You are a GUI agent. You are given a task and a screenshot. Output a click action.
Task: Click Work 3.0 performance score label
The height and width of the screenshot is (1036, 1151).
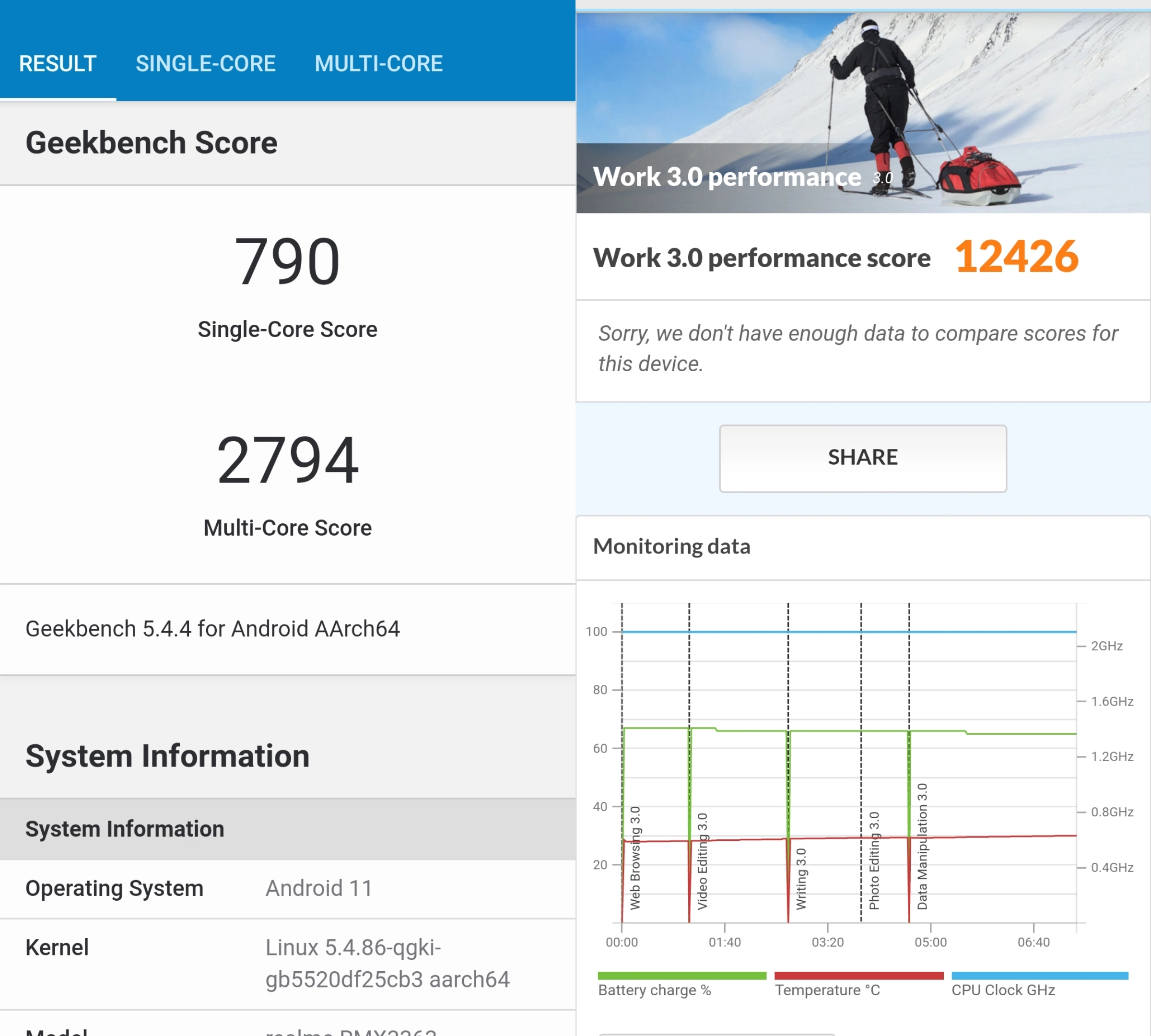point(762,258)
